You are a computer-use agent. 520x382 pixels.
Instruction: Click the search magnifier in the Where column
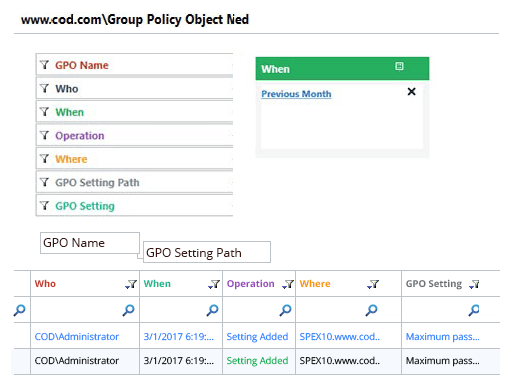(x=371, y=310)
